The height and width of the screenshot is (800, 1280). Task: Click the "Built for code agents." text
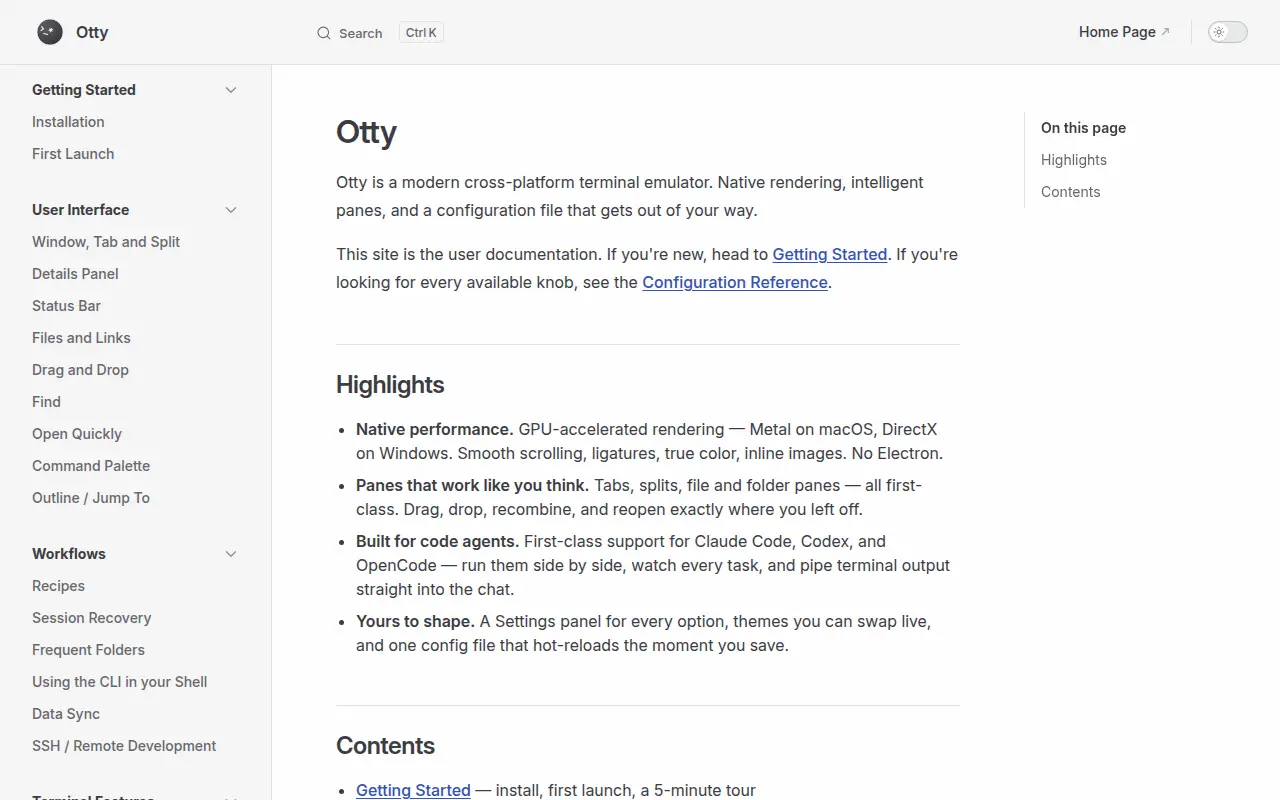point(438,541)
